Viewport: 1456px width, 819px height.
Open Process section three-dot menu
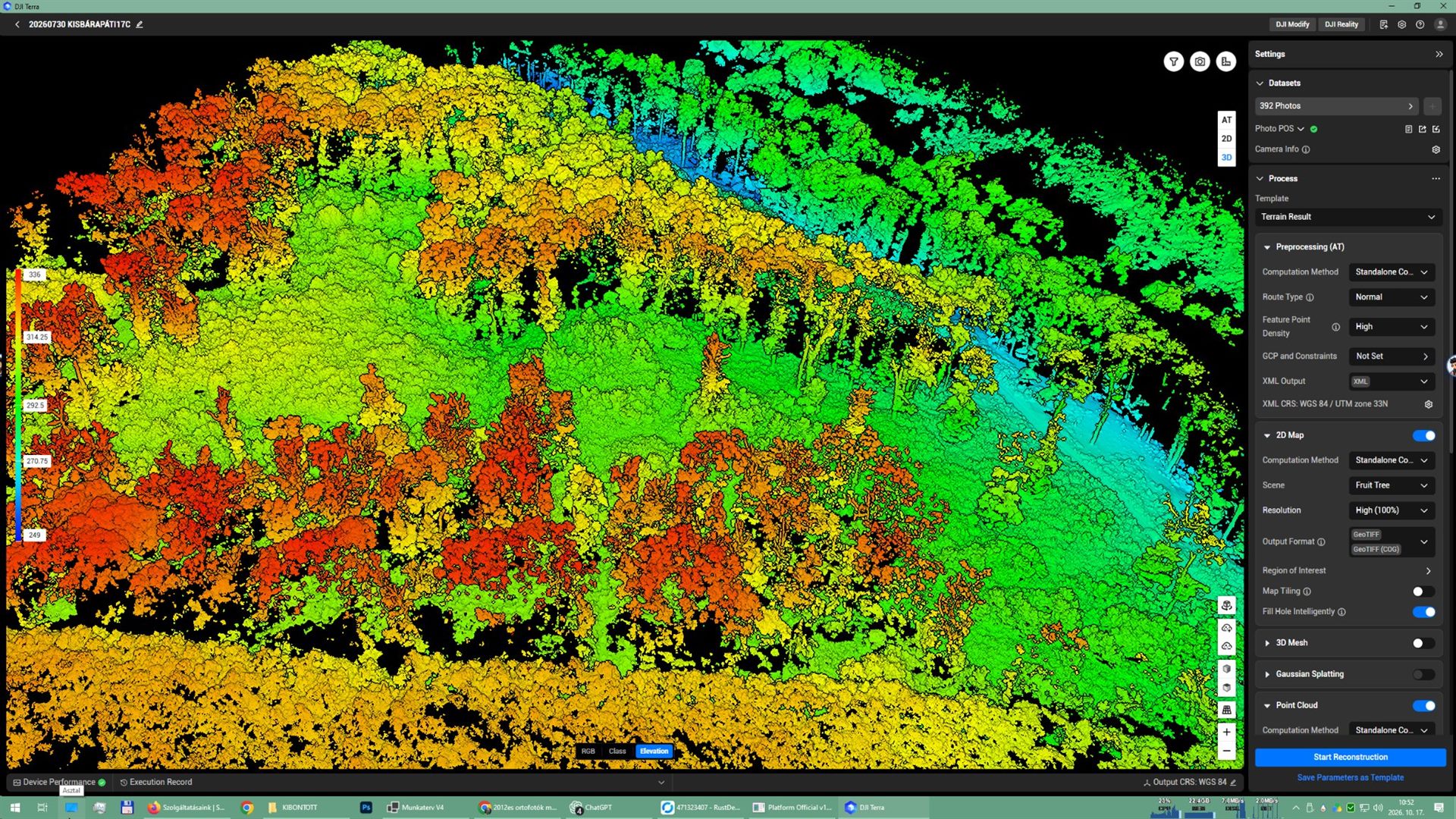(1436, 178)
